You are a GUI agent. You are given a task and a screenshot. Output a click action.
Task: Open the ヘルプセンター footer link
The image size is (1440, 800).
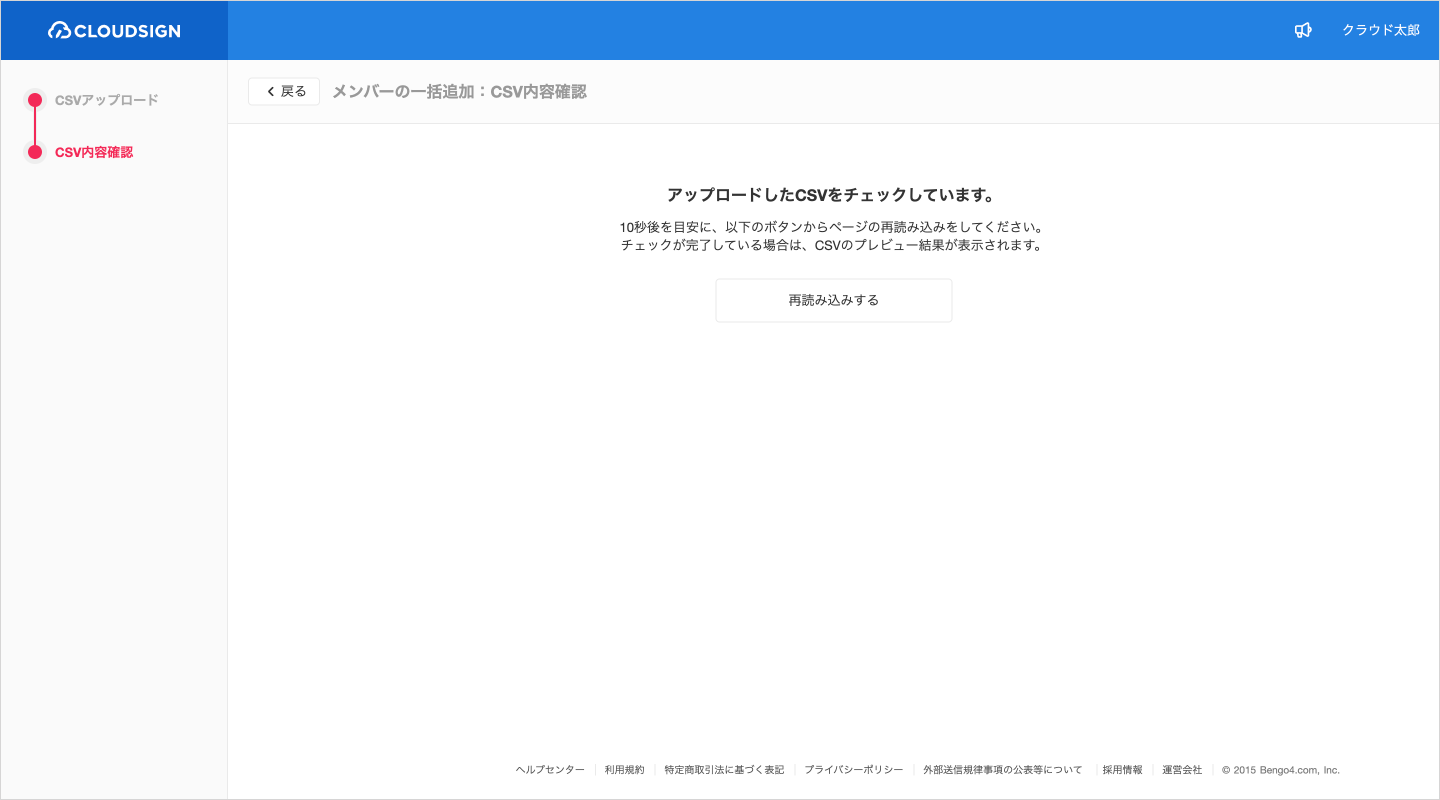550,770
